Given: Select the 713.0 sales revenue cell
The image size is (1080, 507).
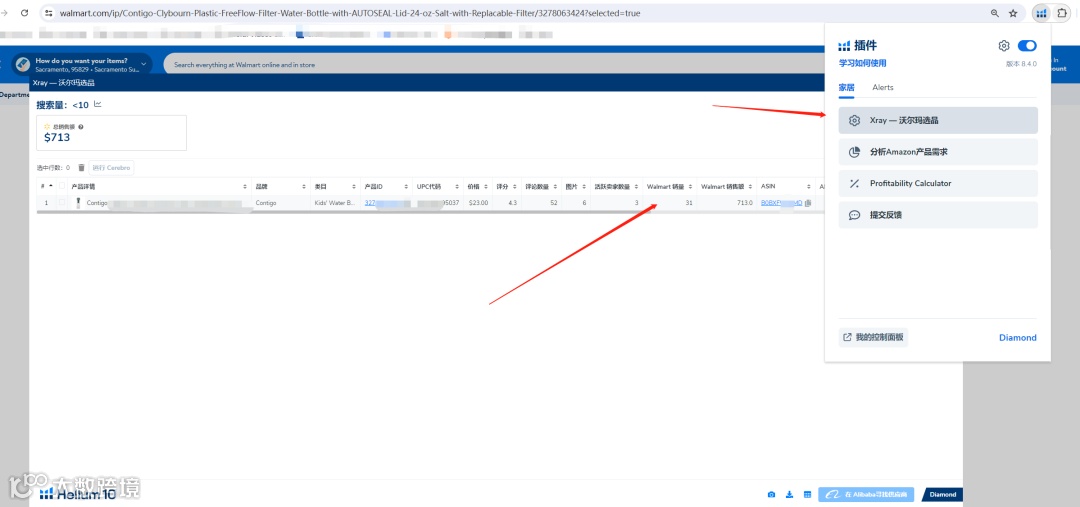Looking at the screenshot, I should (744, 203).
